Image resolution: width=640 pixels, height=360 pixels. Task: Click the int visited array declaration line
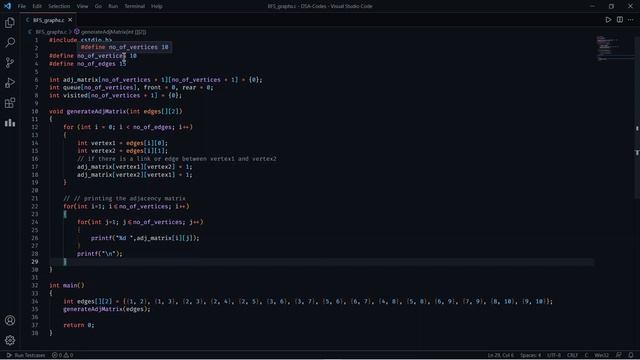116,95
